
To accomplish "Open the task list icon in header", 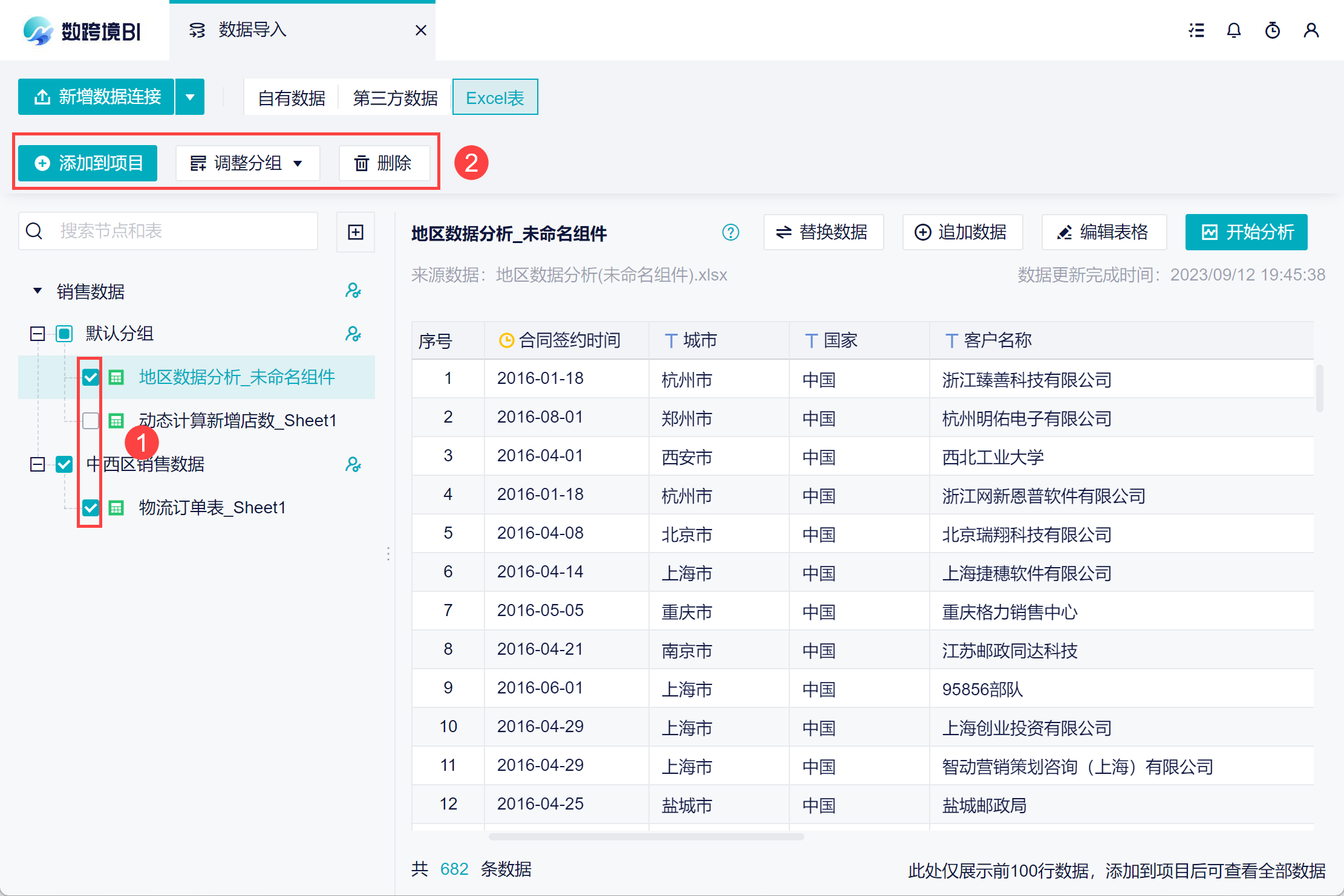I will (1196, 30).
